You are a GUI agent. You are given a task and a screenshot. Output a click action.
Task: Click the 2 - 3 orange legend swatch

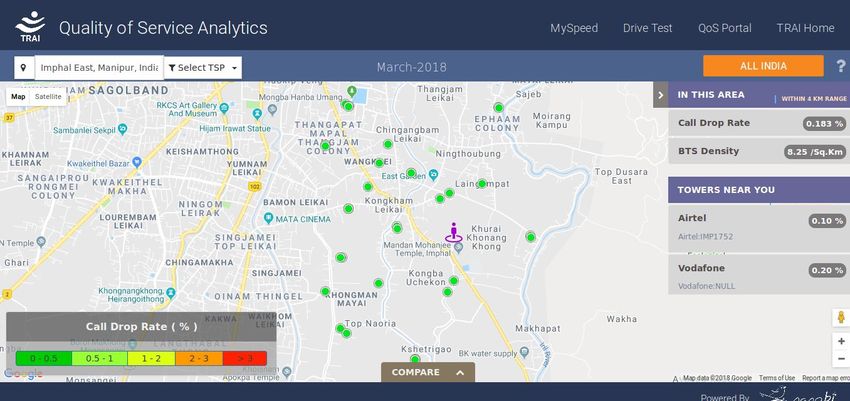199,358
